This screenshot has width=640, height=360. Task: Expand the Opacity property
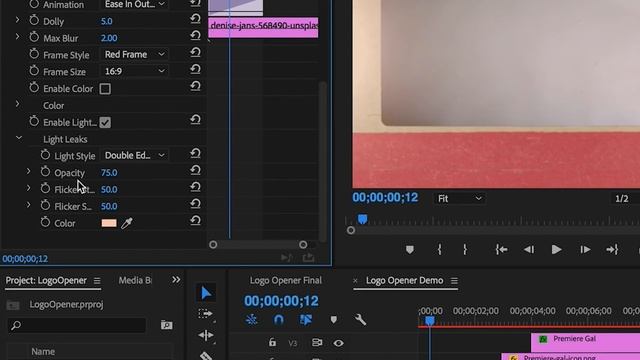click(x=28, y=171)
